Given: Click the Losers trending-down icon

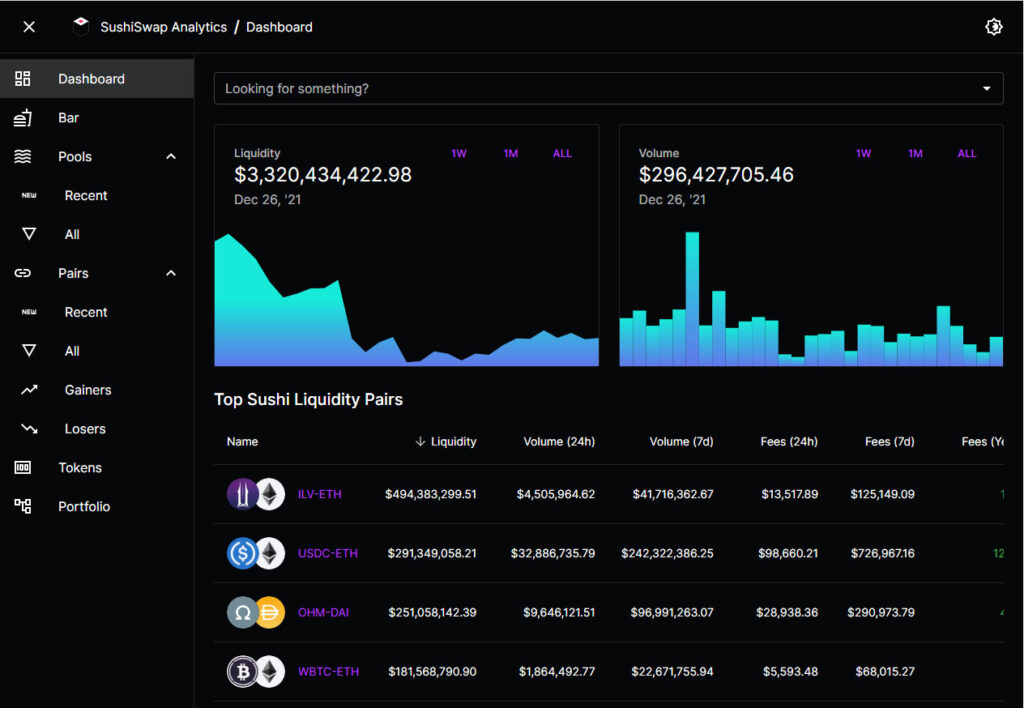Looking at the screenshot, I should pyautogui.click(x=29, y=428).
